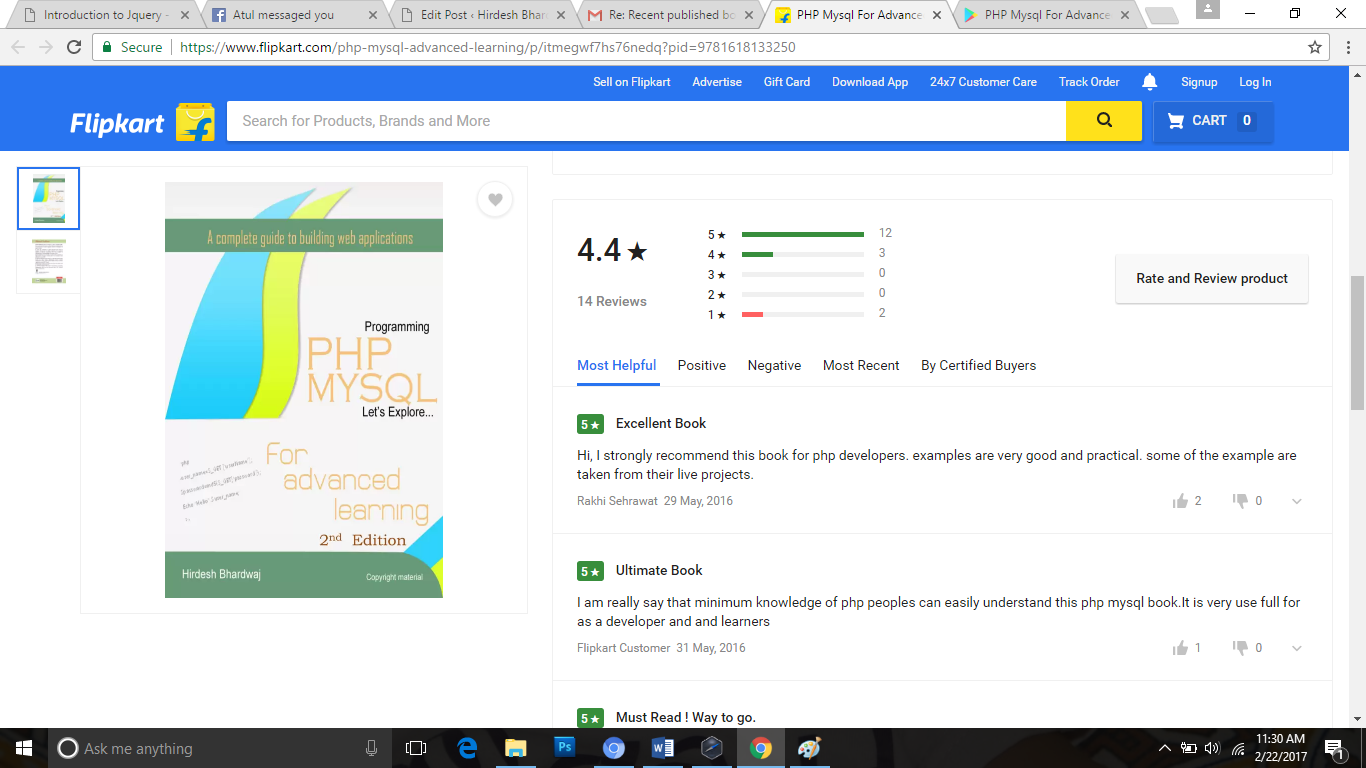This screenshot has height=768, width=1366.
Task: Like Rakhi Sehrawat's review with thumbs up
Action: pos(1180,501)
